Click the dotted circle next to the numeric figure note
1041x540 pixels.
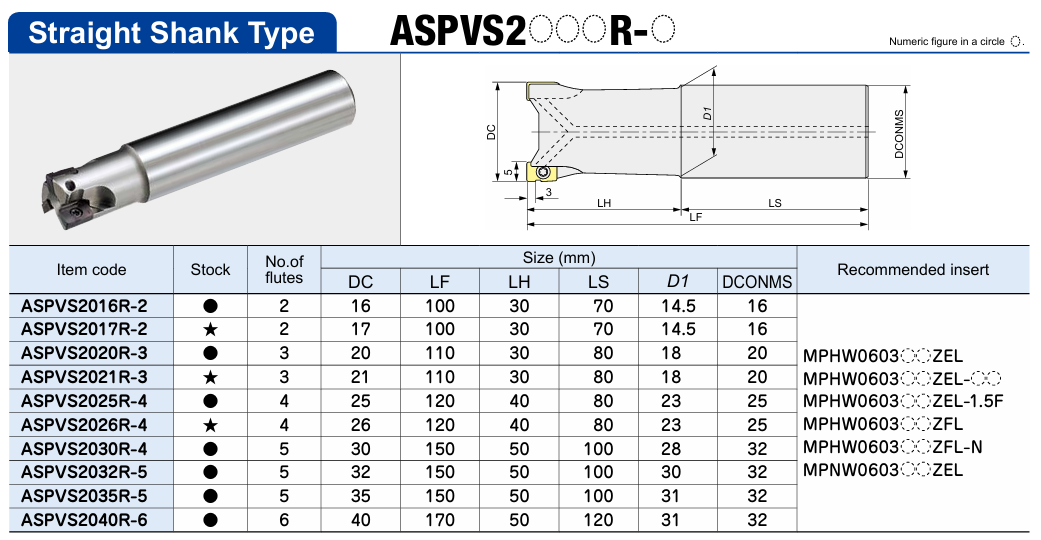click(x=1016, y=42)
